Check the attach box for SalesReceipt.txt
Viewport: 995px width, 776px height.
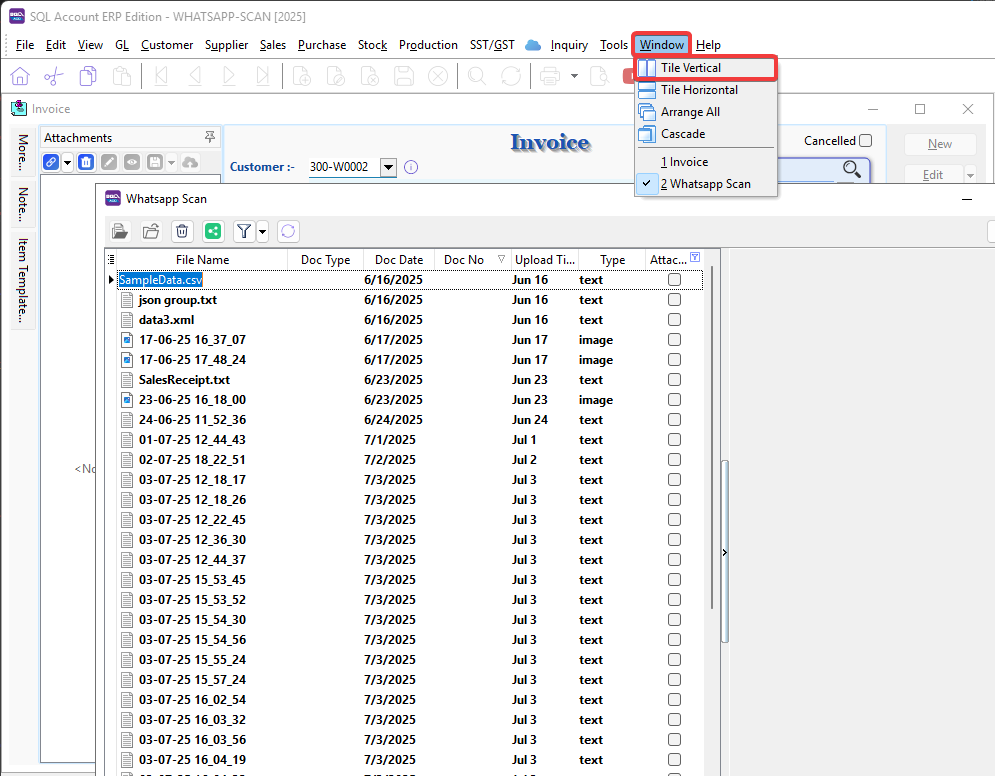click(674, 380)
